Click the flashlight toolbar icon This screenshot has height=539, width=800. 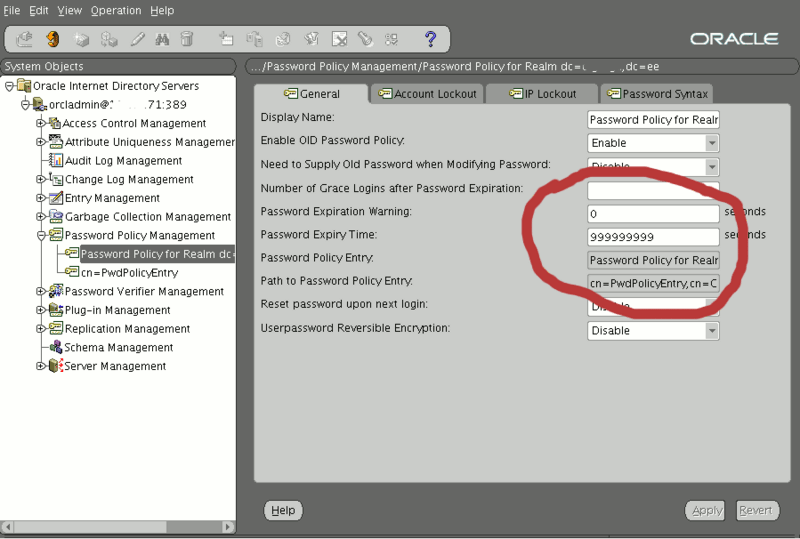[365, 39]
